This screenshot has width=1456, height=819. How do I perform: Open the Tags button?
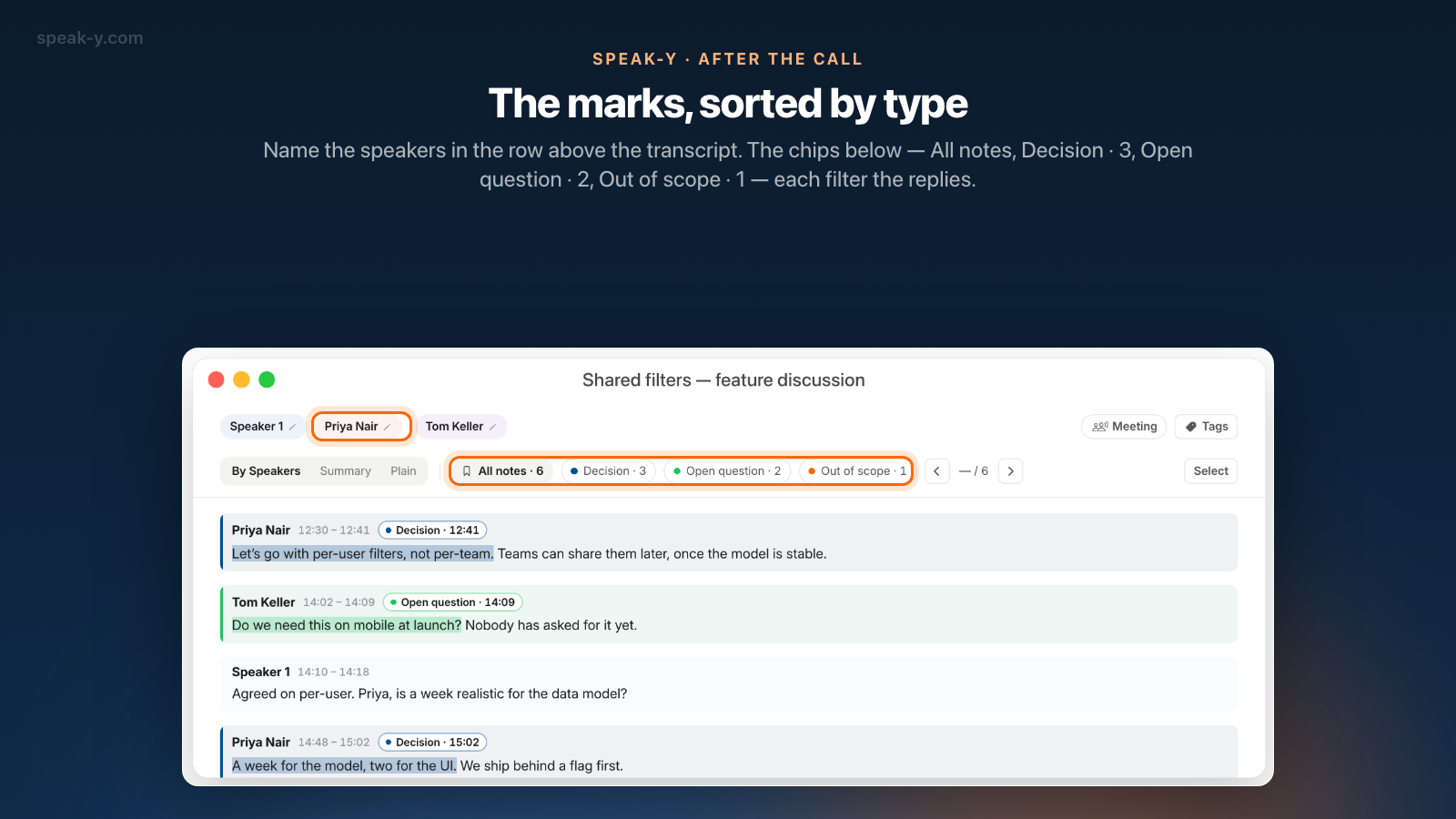point(1206,427)
